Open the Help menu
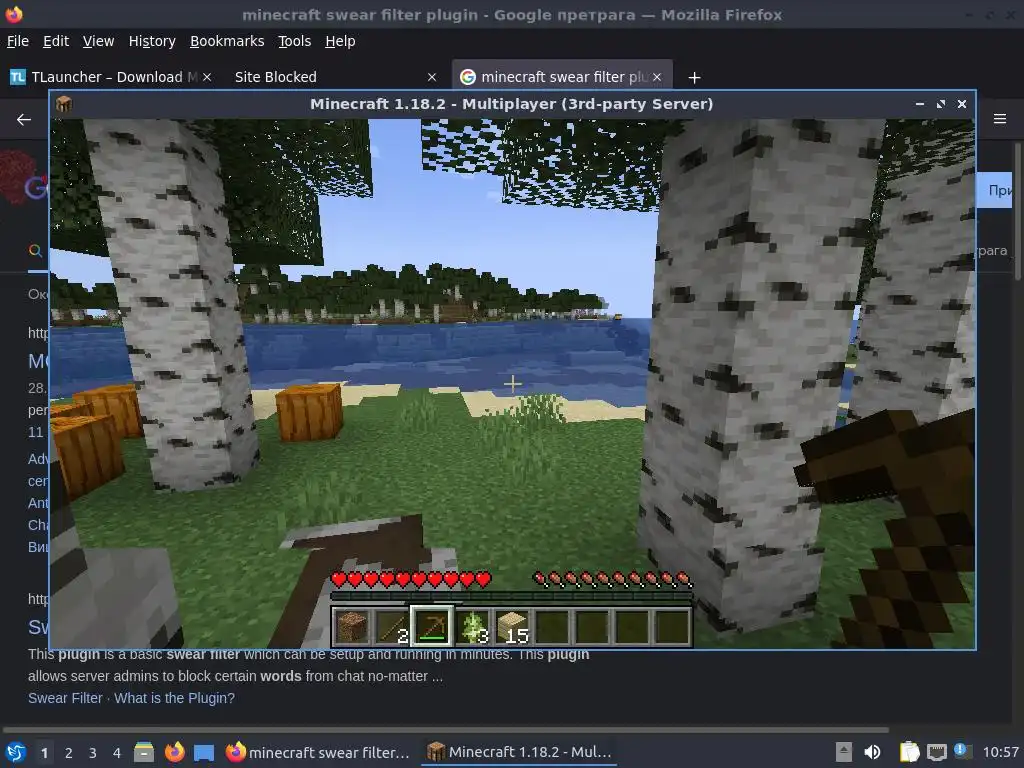This screenshot has width=1024, height=768. click(340, 41)
